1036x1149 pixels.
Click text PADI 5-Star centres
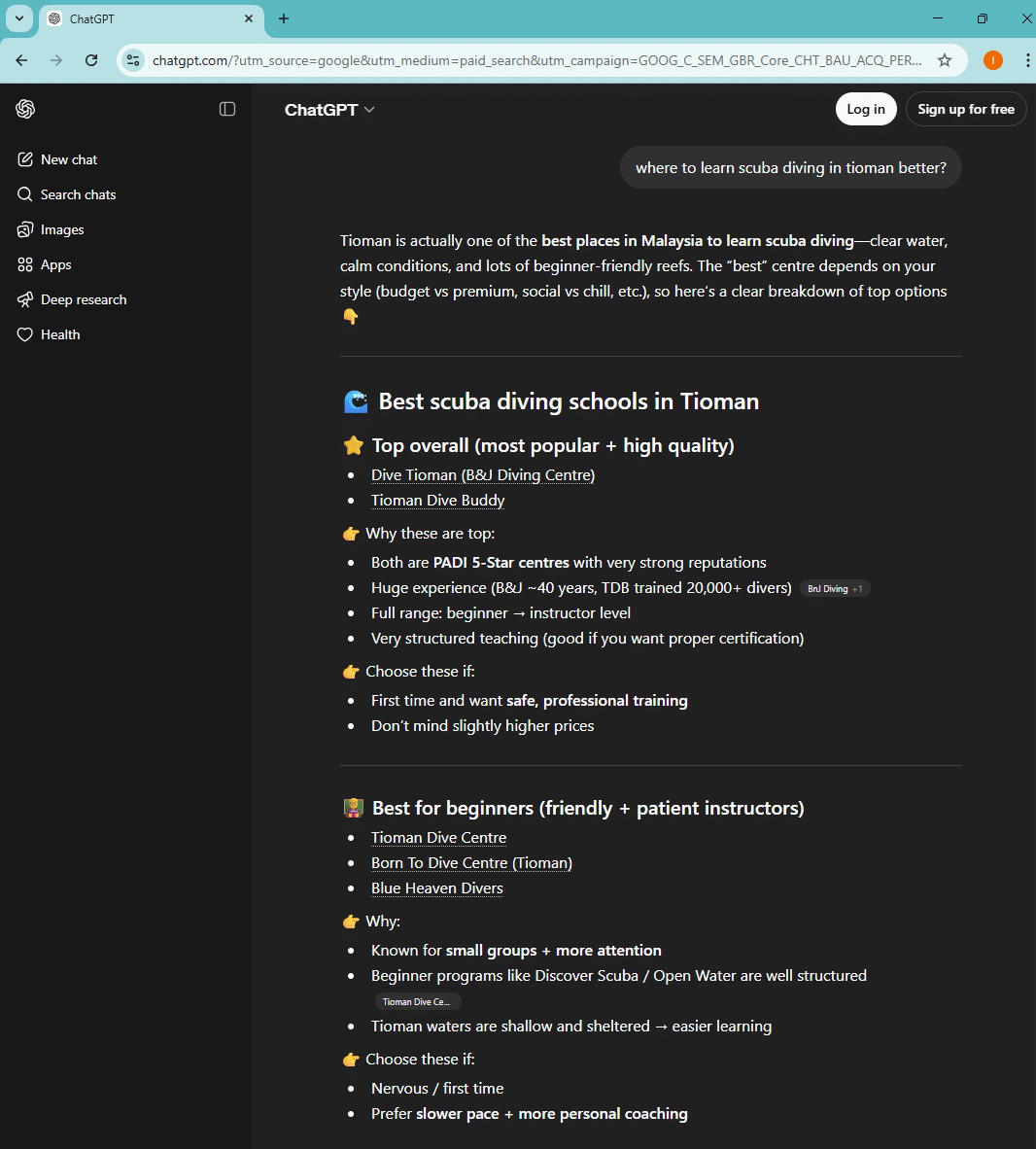(501, 563)
